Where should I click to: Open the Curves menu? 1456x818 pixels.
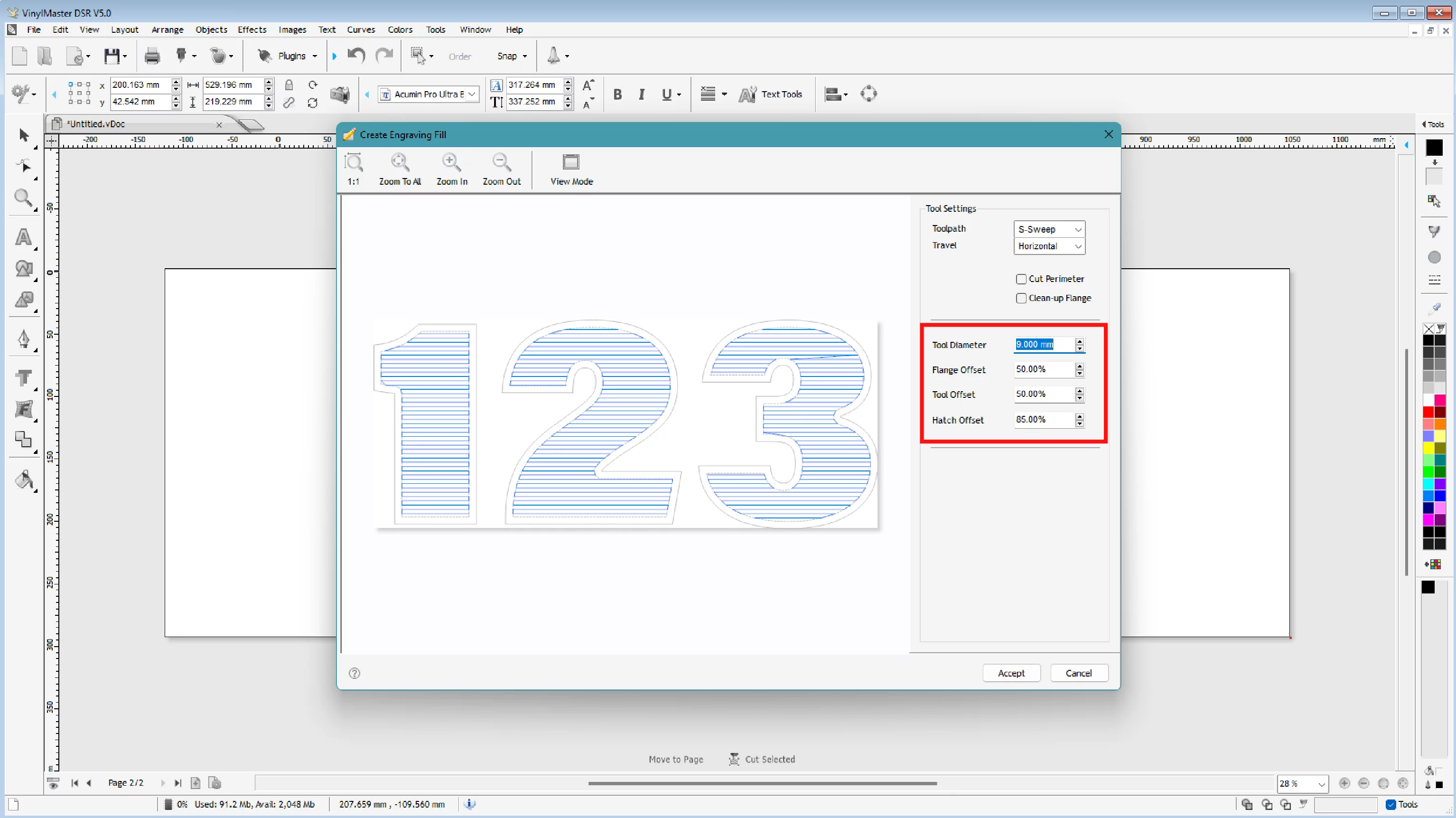tap(361, 29)
